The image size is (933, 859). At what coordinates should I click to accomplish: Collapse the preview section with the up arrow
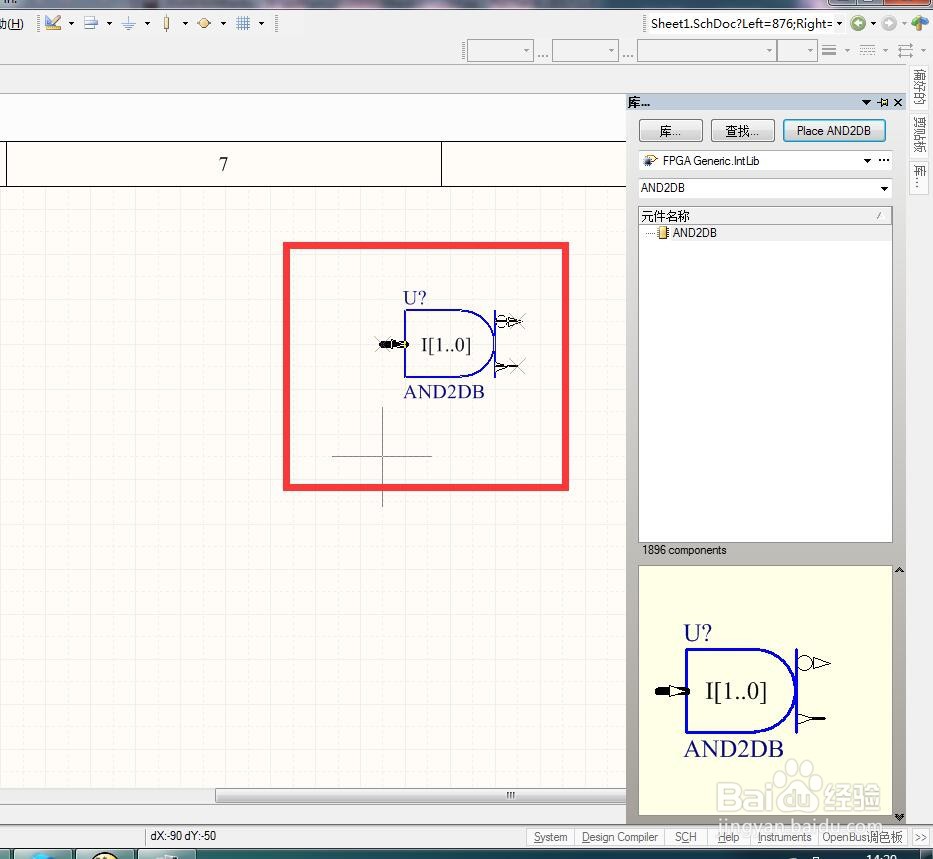(x=899, y=570)
